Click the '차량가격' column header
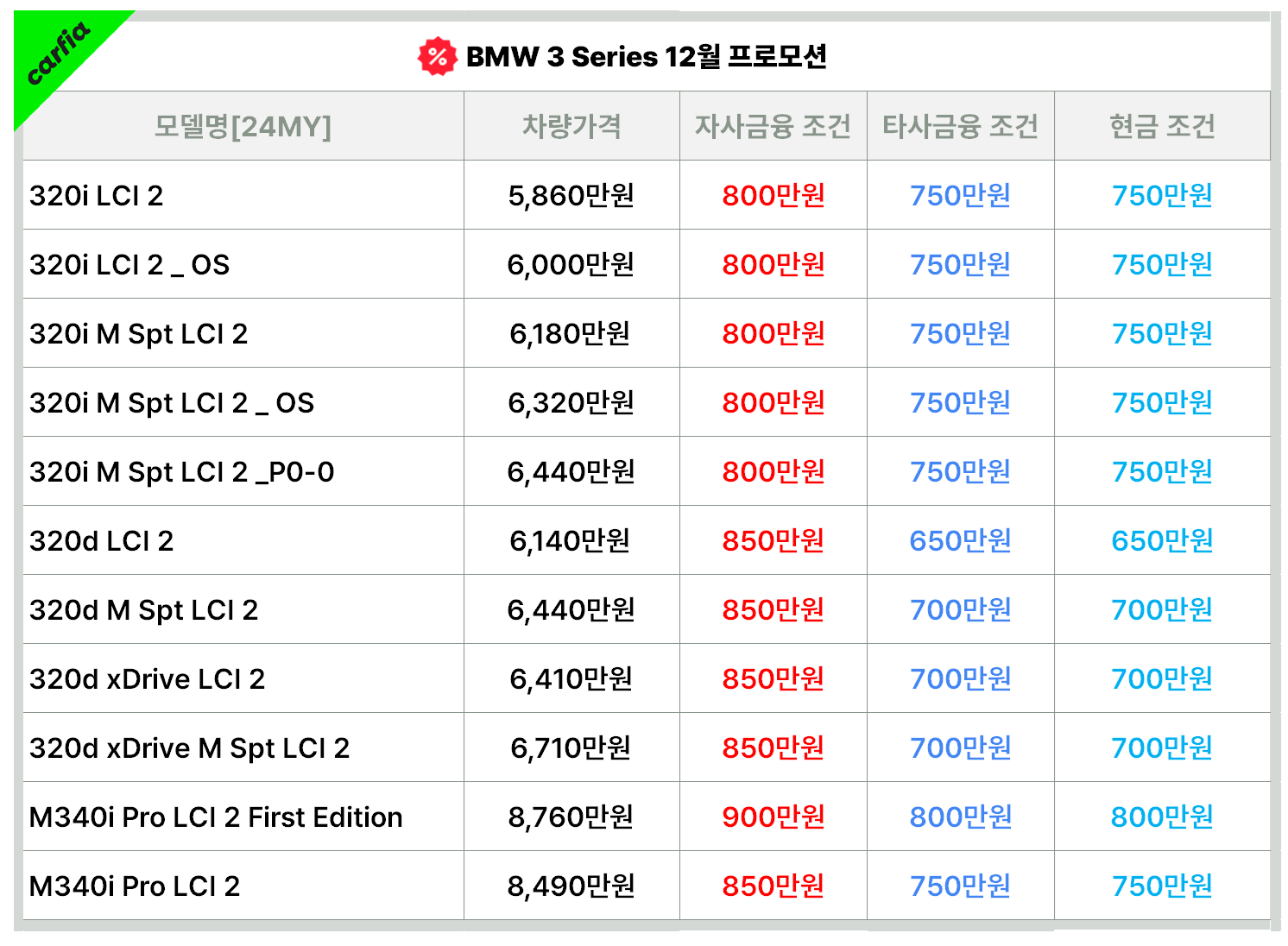The image size is (1288, 946). [571, 126]
